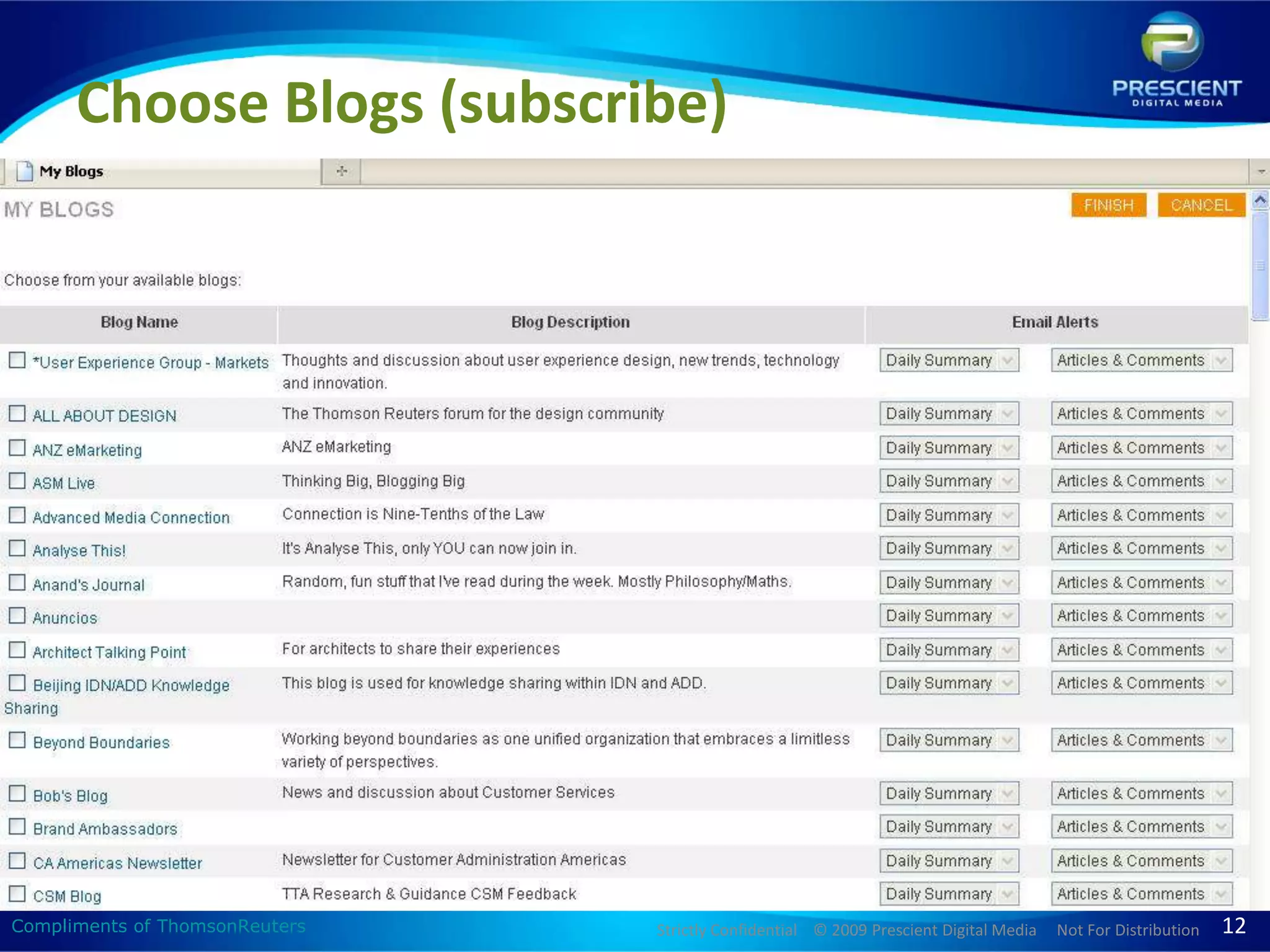Open Articles & Comments dropdown for Anand's Journal
Screen dimensions: 1270x952
click(1142, 583)
